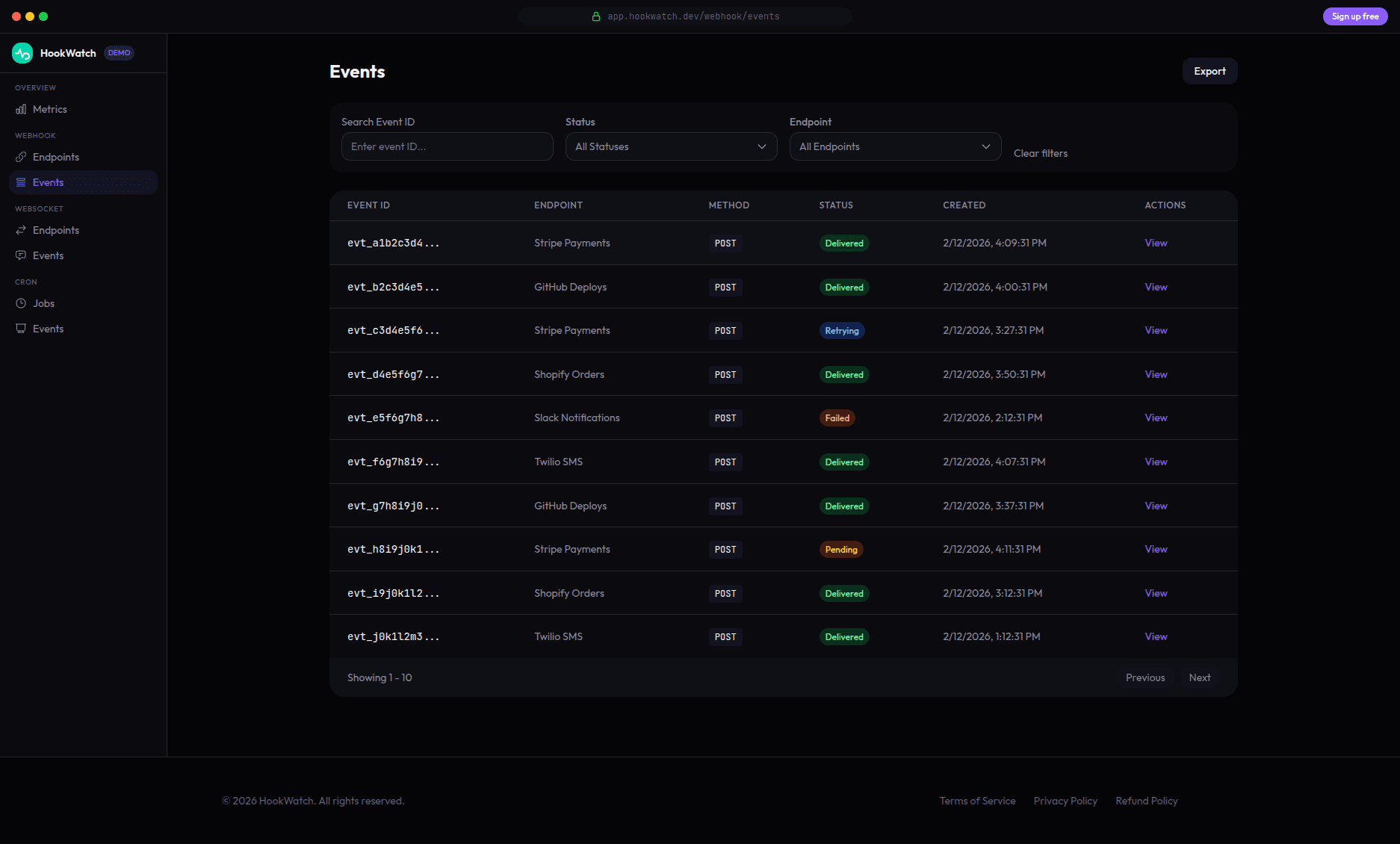Screen dimensions: 1400x844
Task: Click the Enter event ID search field
Action: 447,146
